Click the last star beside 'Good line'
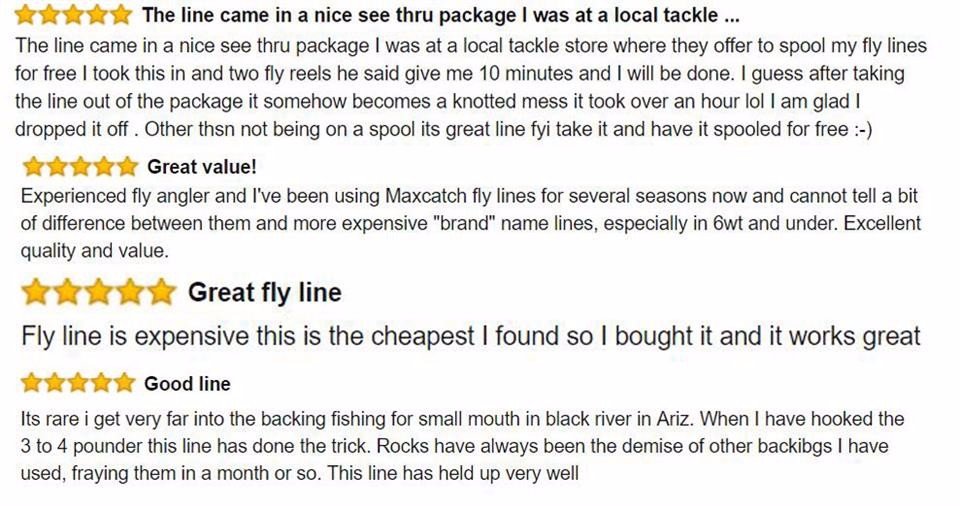Screen dimensions: 960x506 click(123, 384)
